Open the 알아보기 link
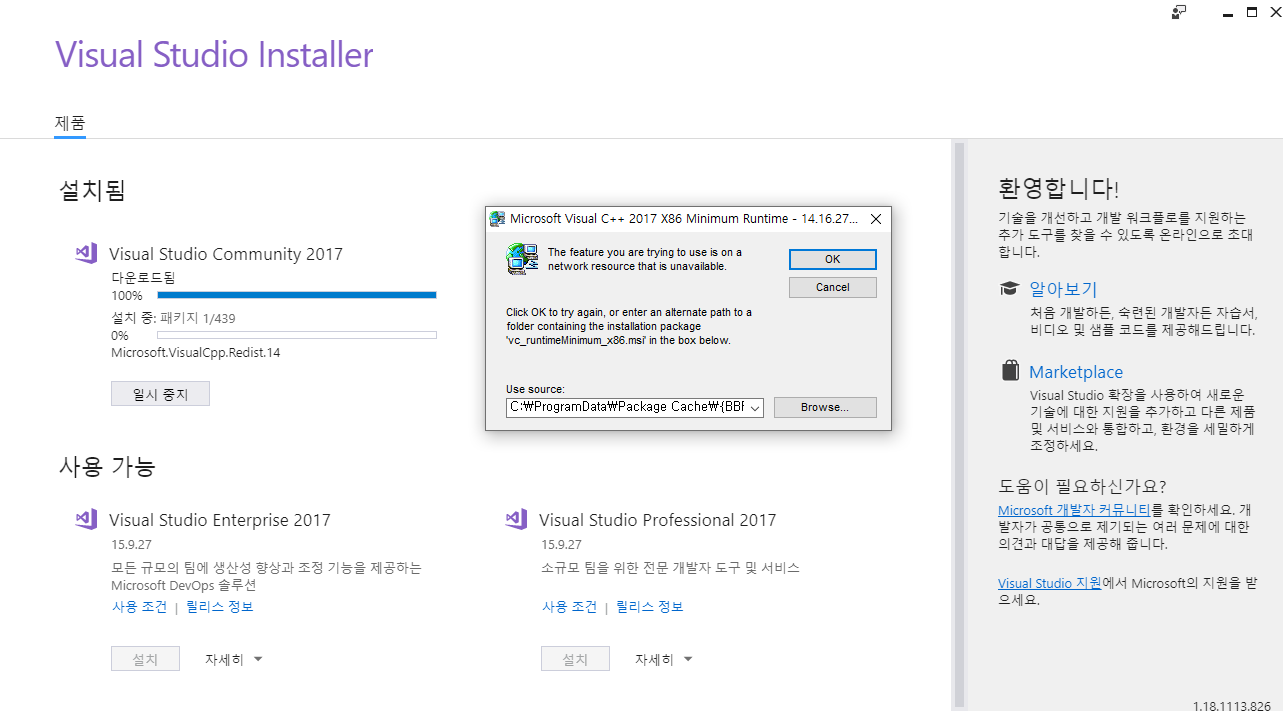The image size is (1283, 711). point(1063,289)
